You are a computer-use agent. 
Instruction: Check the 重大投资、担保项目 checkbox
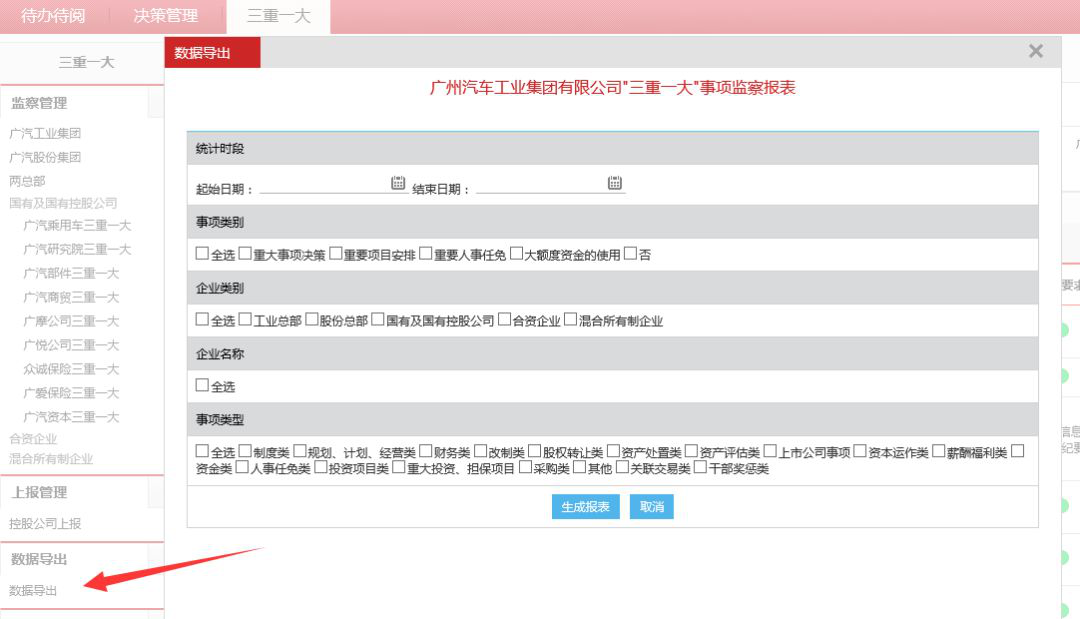point(399,467)
